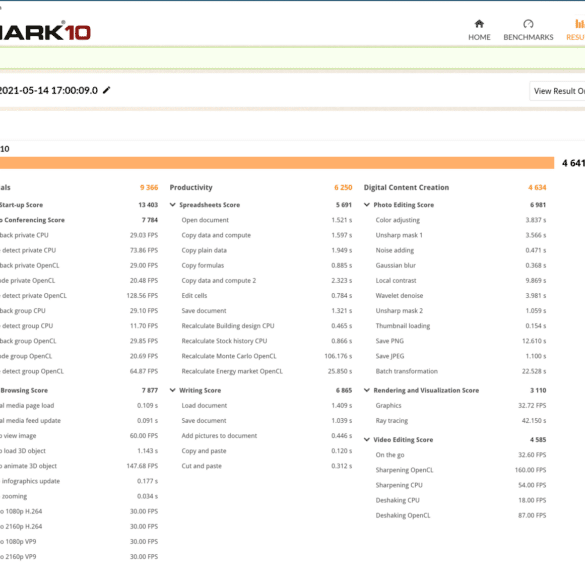Viewport: 585px width, 585px height.
Task: Click the Benchmarks gauge icon
Action: (528, 24)
